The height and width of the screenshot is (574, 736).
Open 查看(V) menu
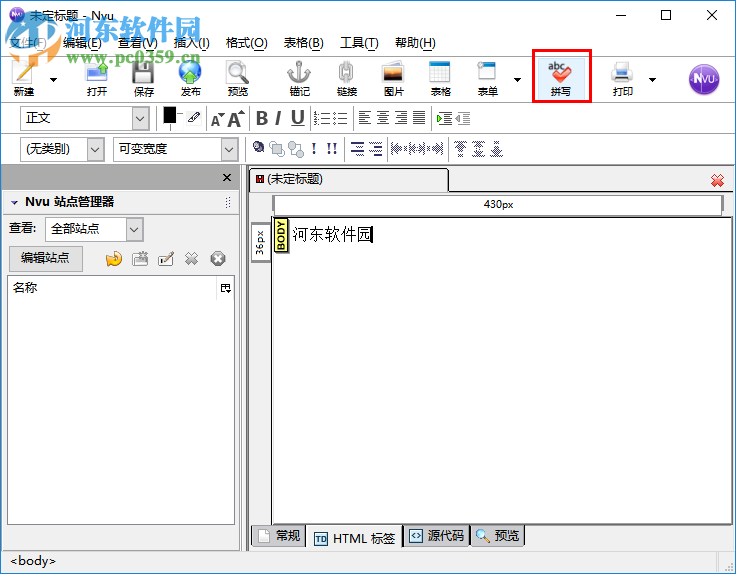(x=138, y=43)
